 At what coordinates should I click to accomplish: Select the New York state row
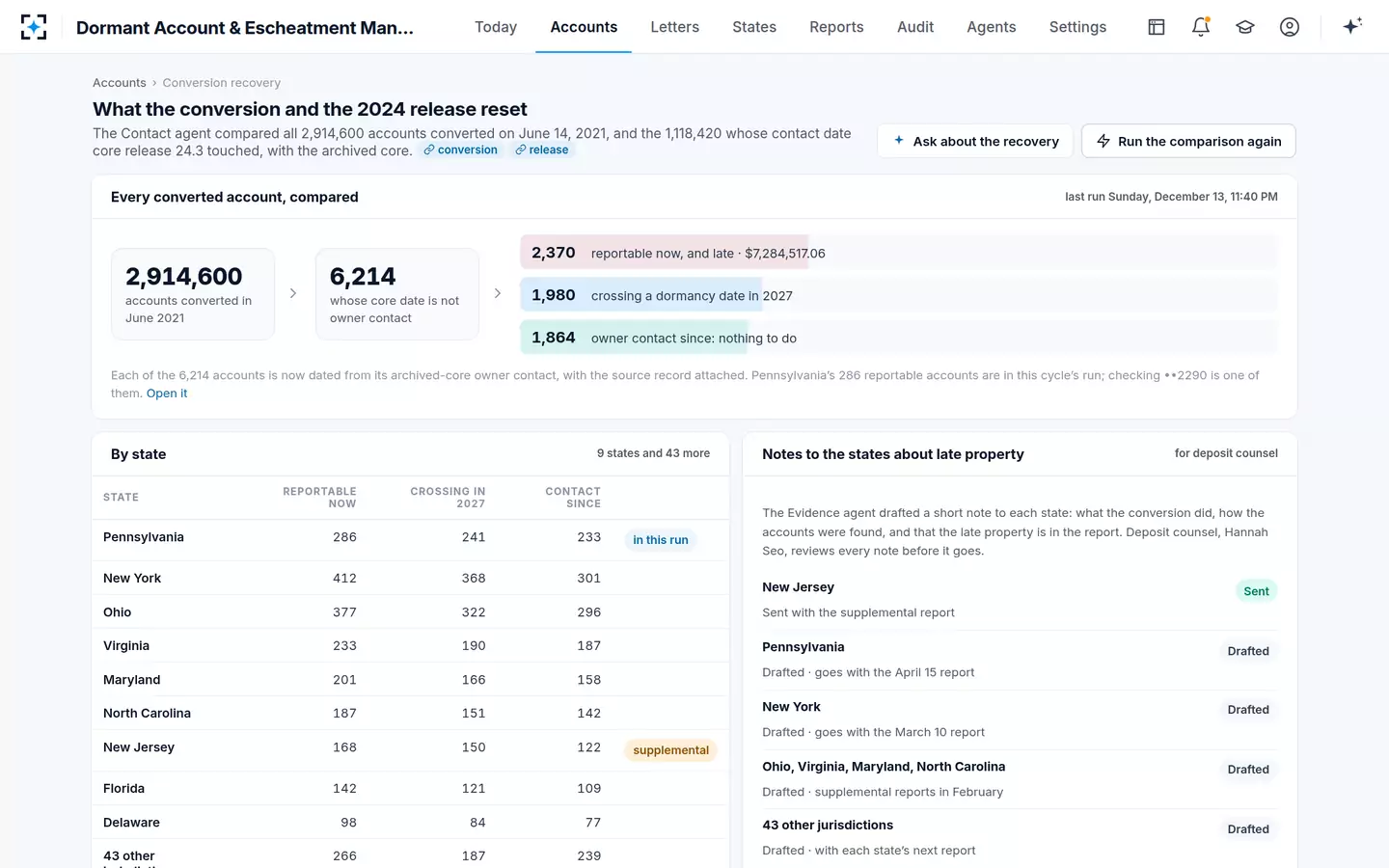[410, 579]
